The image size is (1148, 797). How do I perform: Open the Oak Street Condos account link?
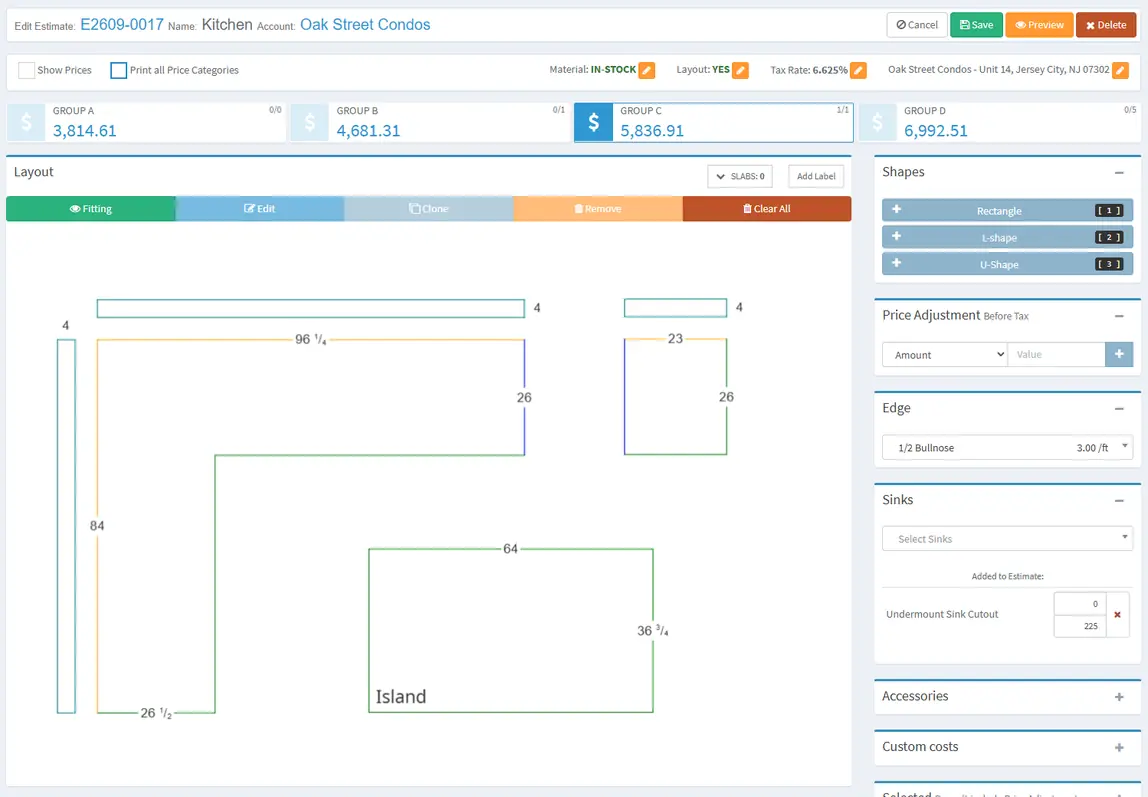click(x=365, y=24)
